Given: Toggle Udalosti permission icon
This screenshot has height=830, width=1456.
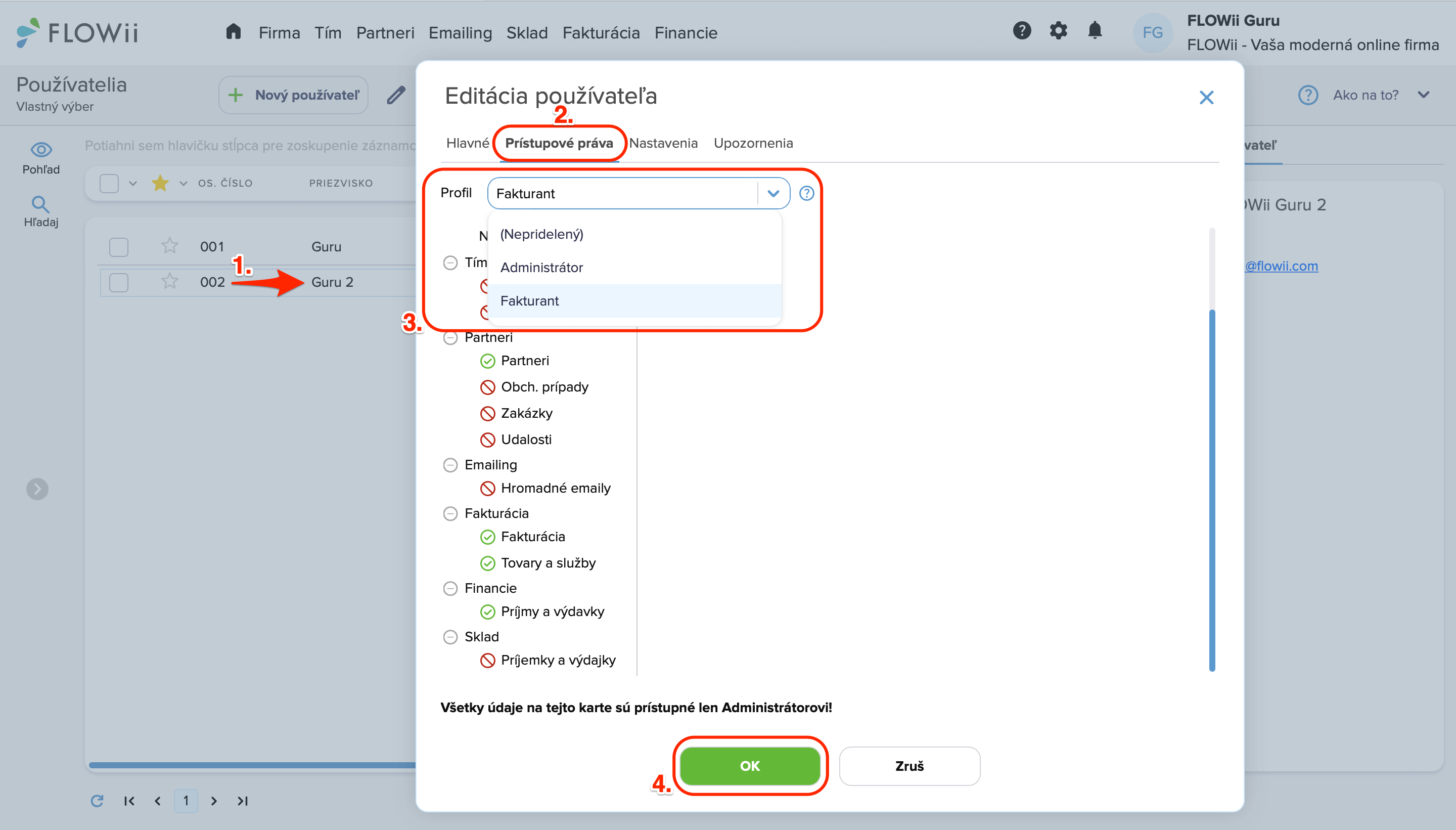Looking at the screenshot, I should click(x=488, y=440).
